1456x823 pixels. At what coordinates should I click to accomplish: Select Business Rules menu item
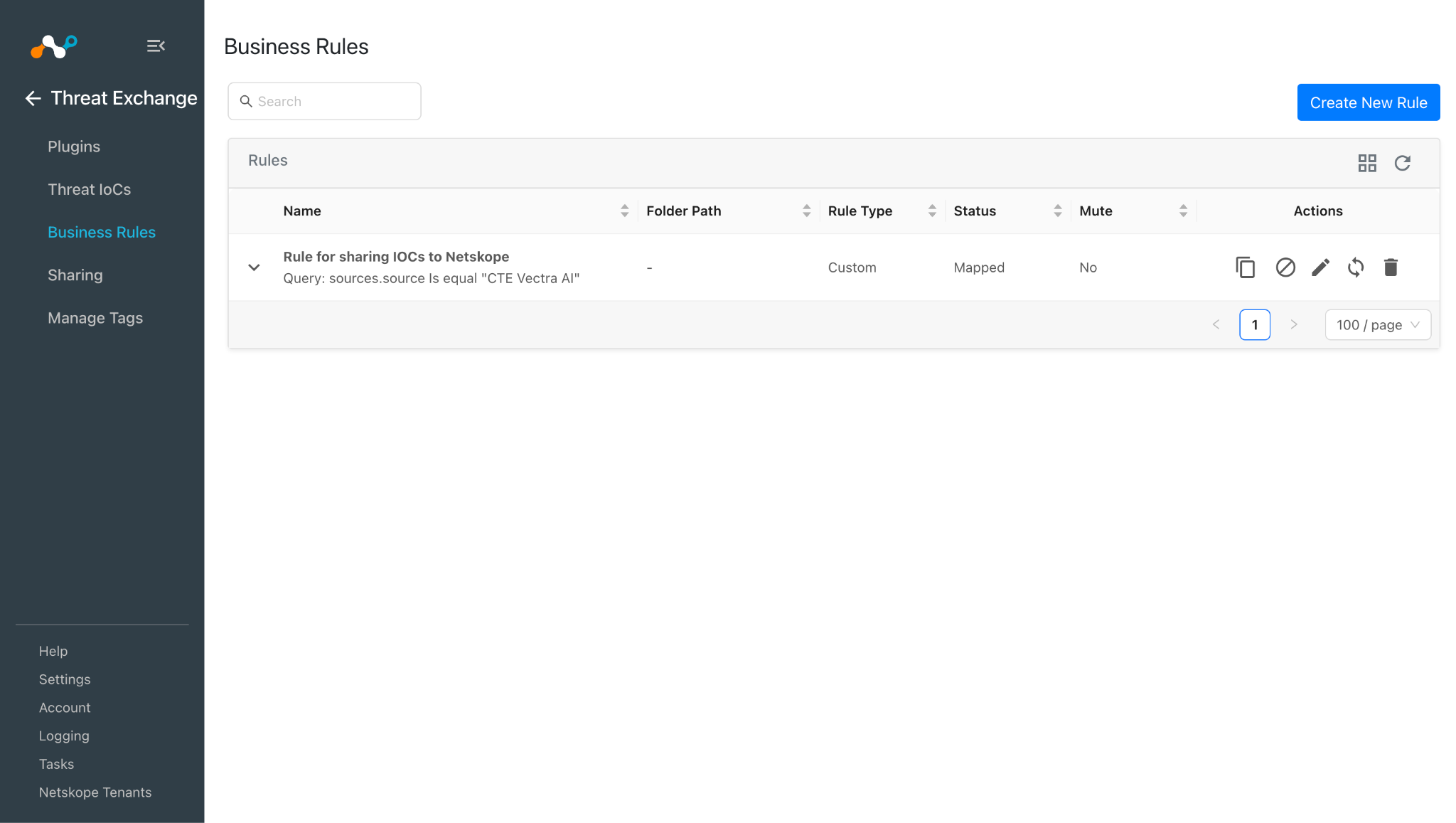pos(102,232)
